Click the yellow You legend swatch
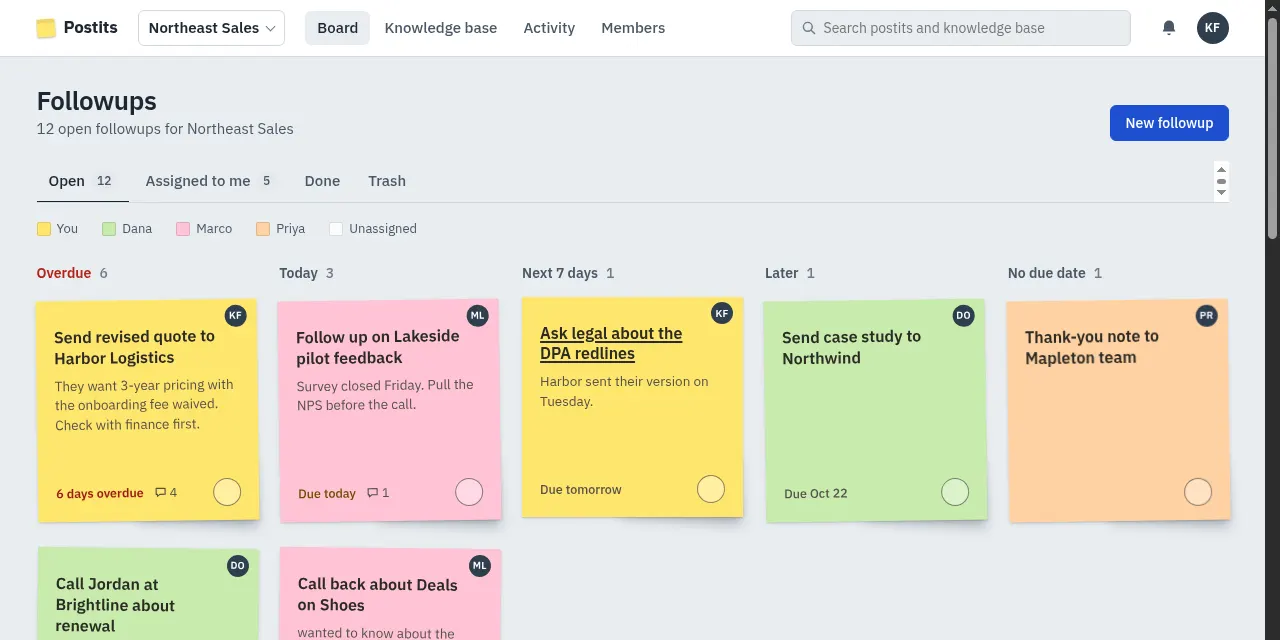This screenshot has height=640, width=1280. 44,229
